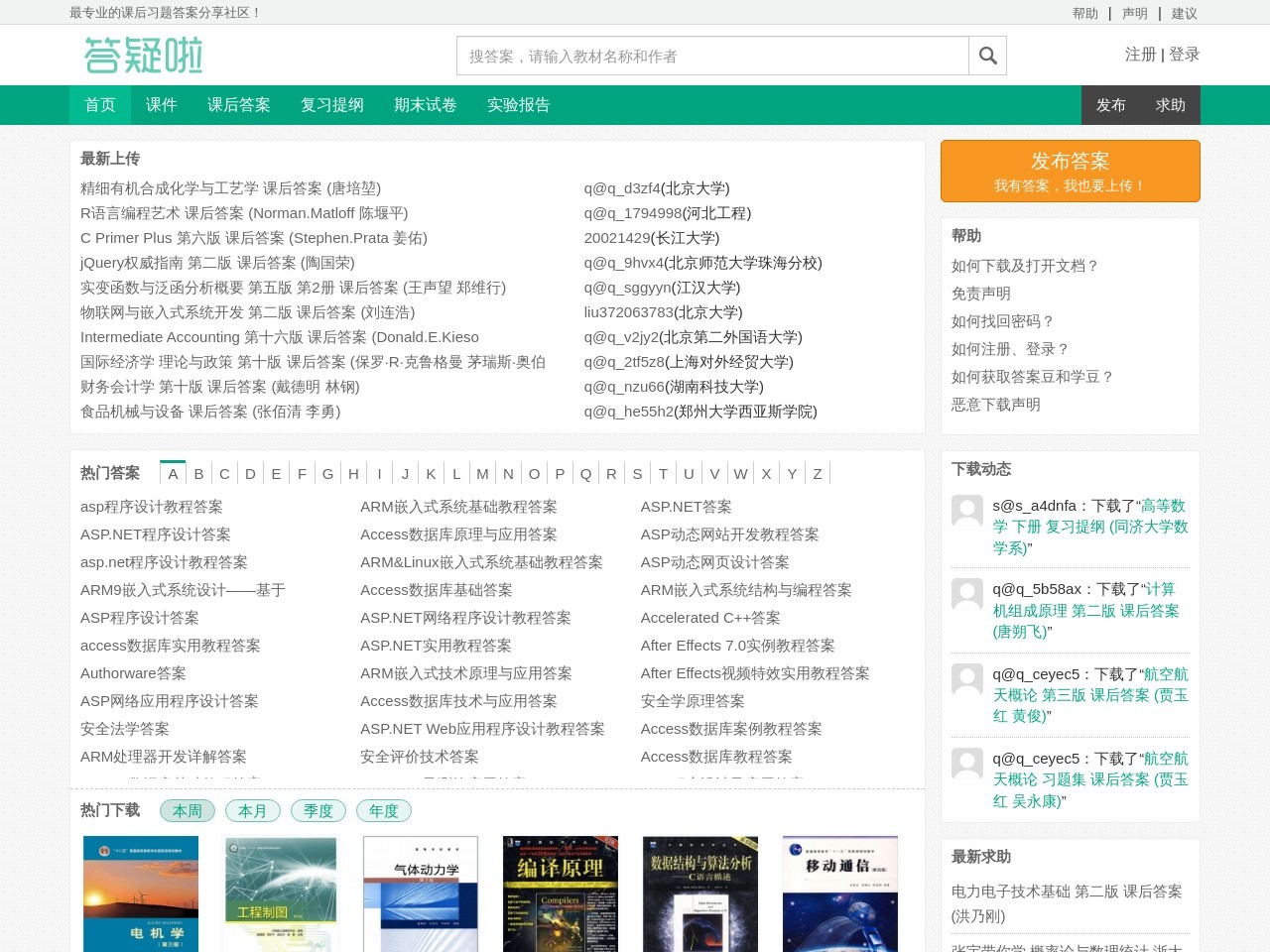Open After Effects 7.0实例教程答案 link
Screen dimensions: 1270x952
coord(738,646)
